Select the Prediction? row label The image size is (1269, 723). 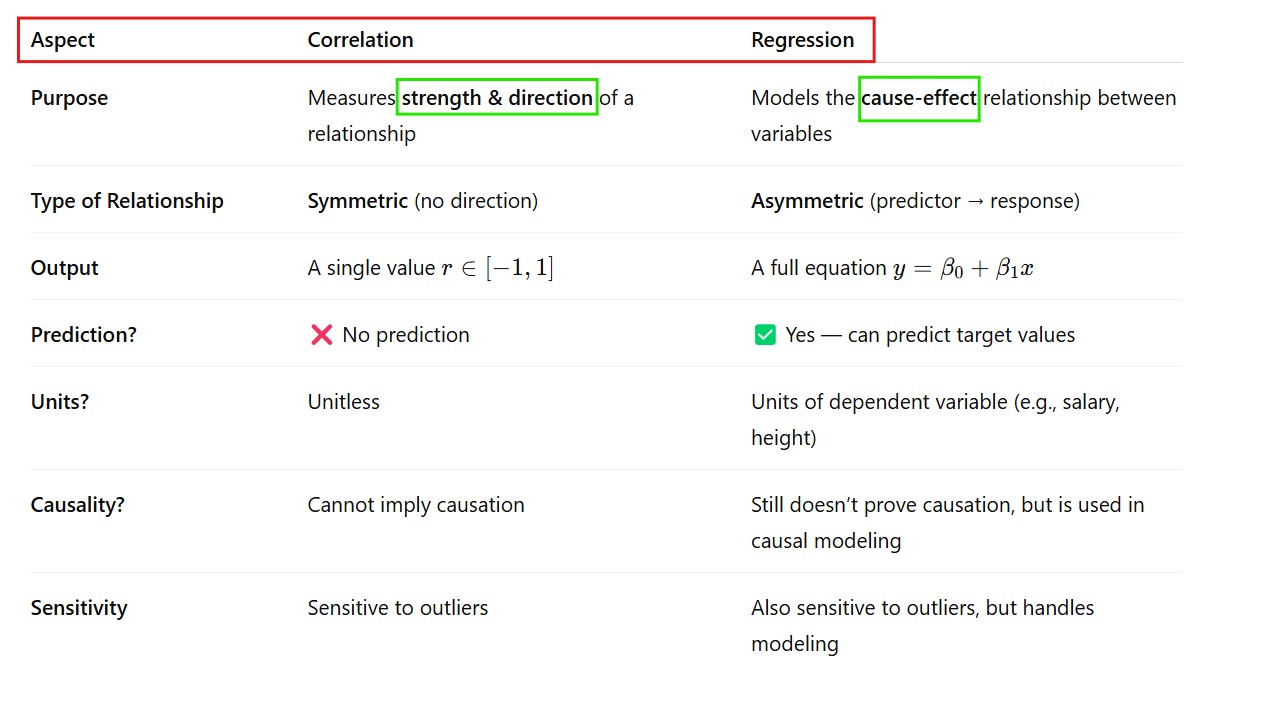[83, 335]
